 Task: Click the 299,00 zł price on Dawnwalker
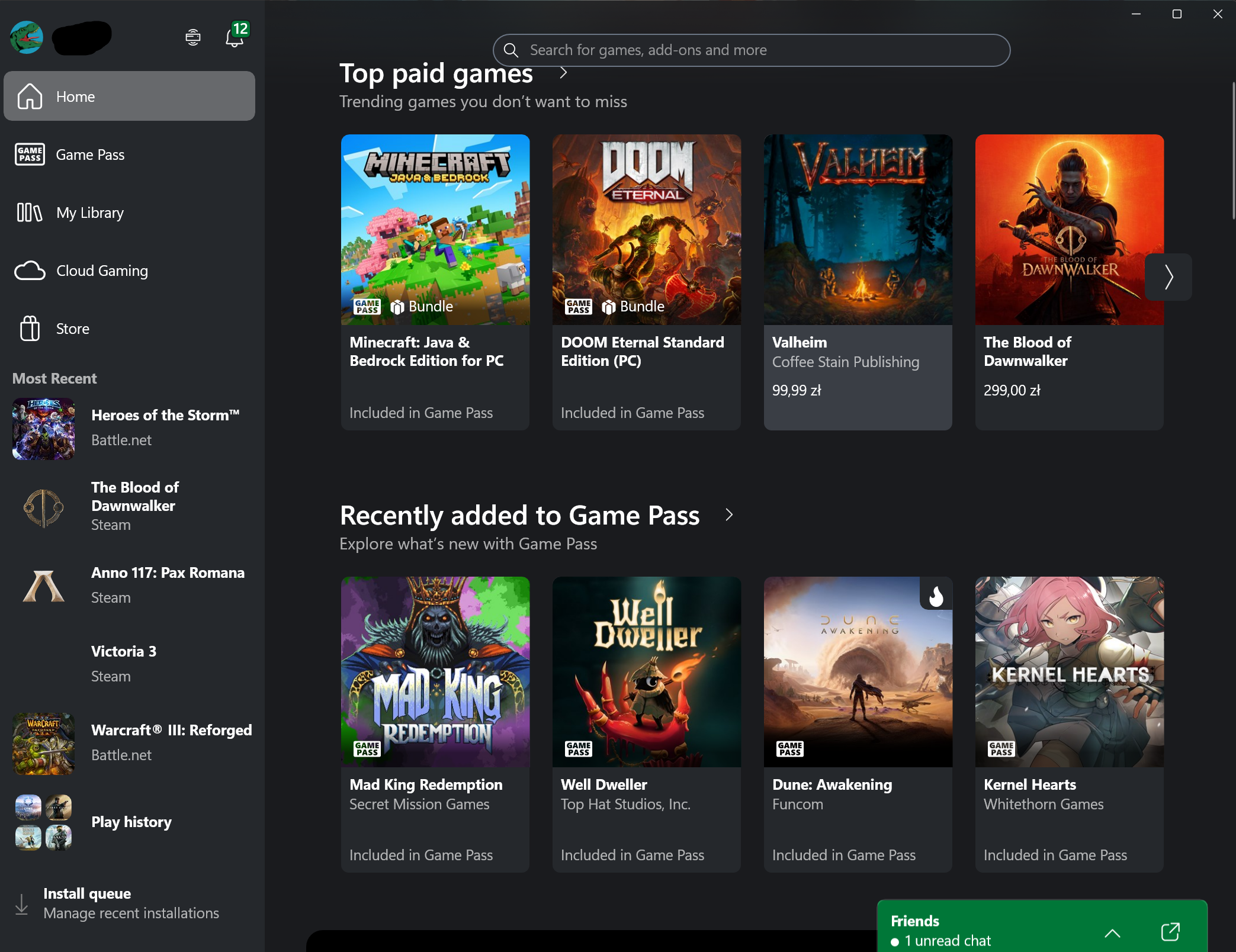1012,390
